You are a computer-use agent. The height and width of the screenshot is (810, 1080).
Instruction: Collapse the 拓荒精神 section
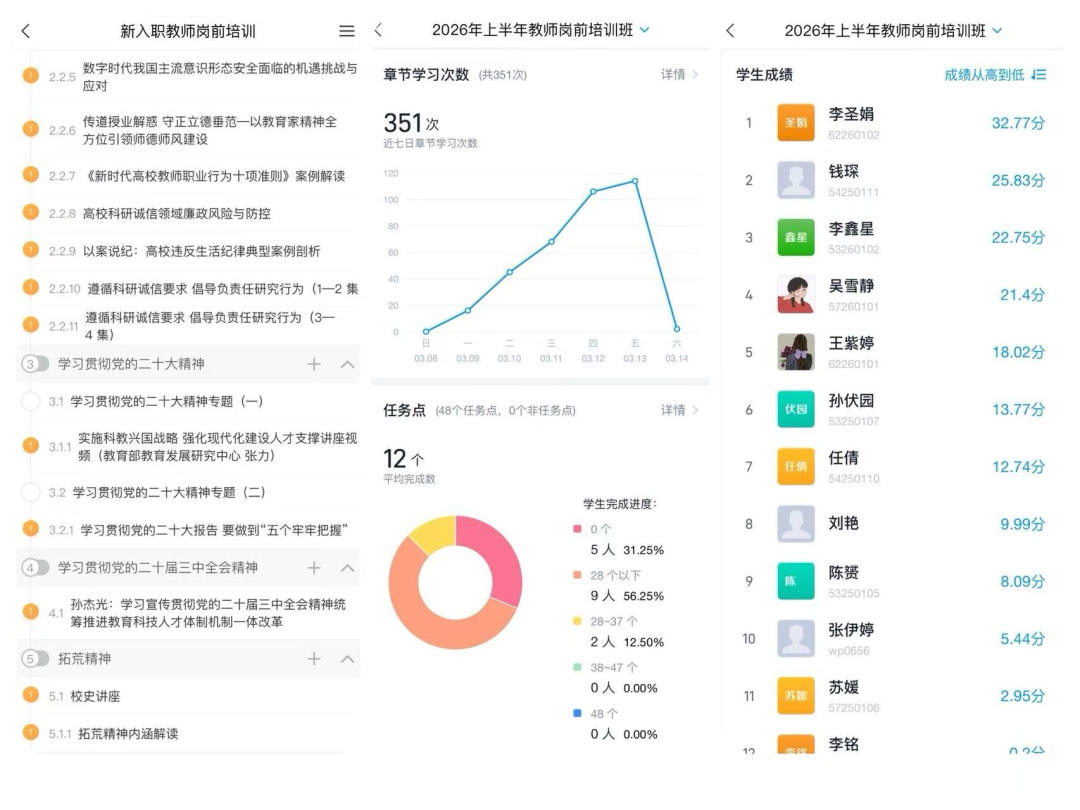tap(346, 658)
